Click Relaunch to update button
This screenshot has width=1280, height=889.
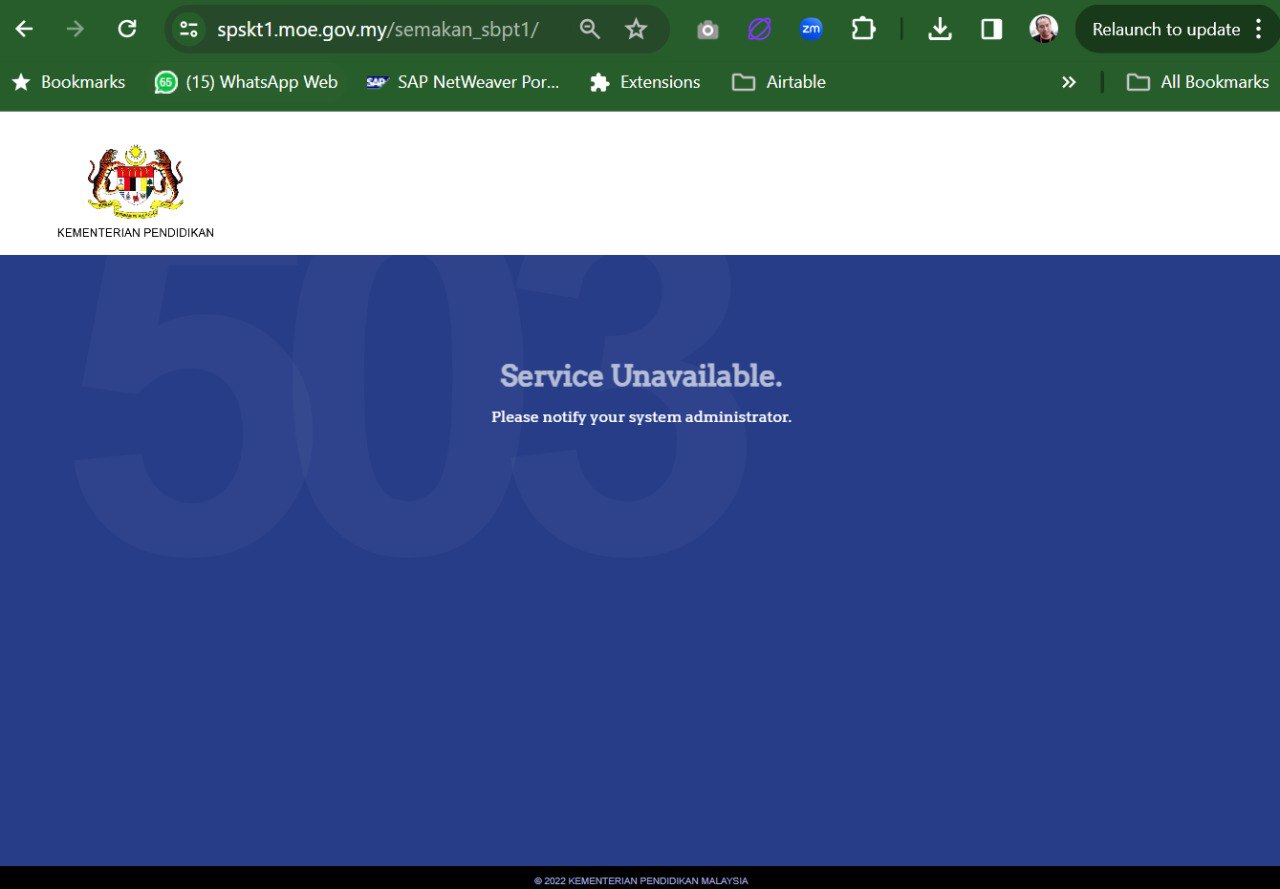point(1165,29)
